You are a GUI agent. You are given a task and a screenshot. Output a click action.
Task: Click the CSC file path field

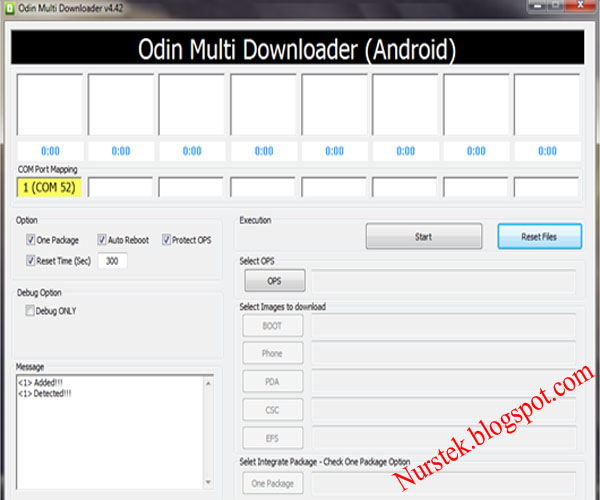click(443, 409)
